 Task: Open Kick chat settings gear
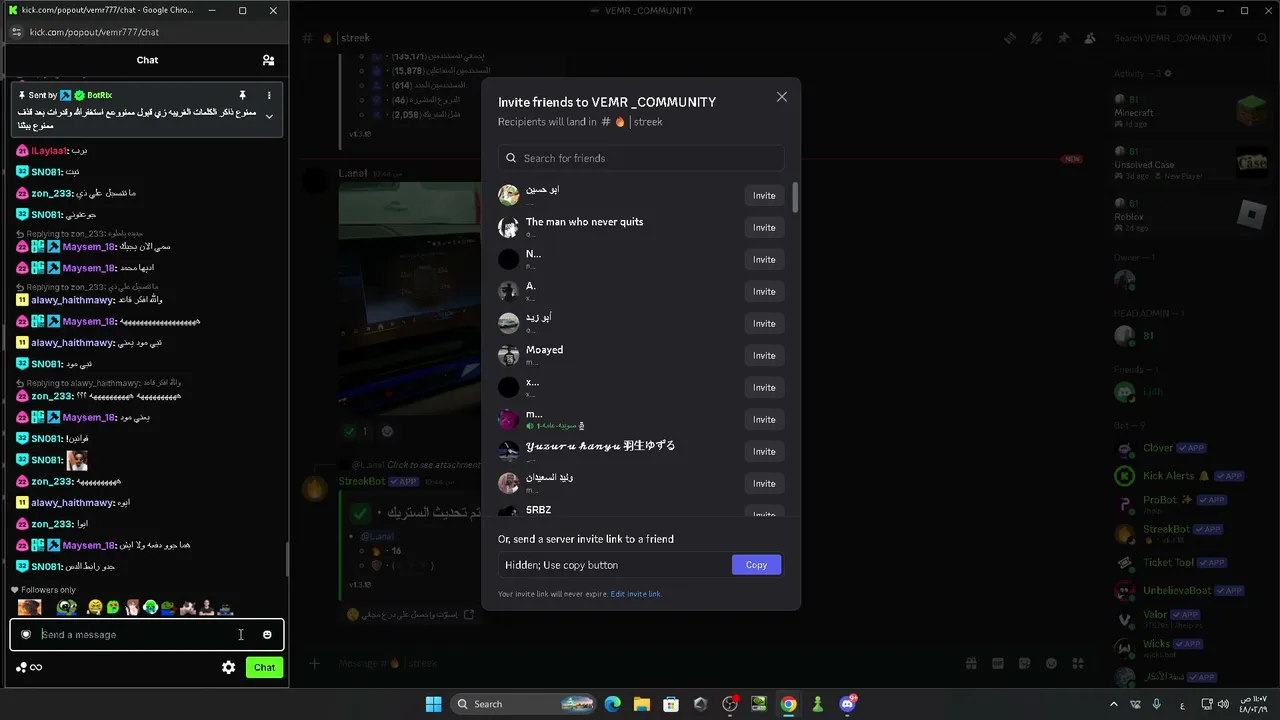point(229,667)
